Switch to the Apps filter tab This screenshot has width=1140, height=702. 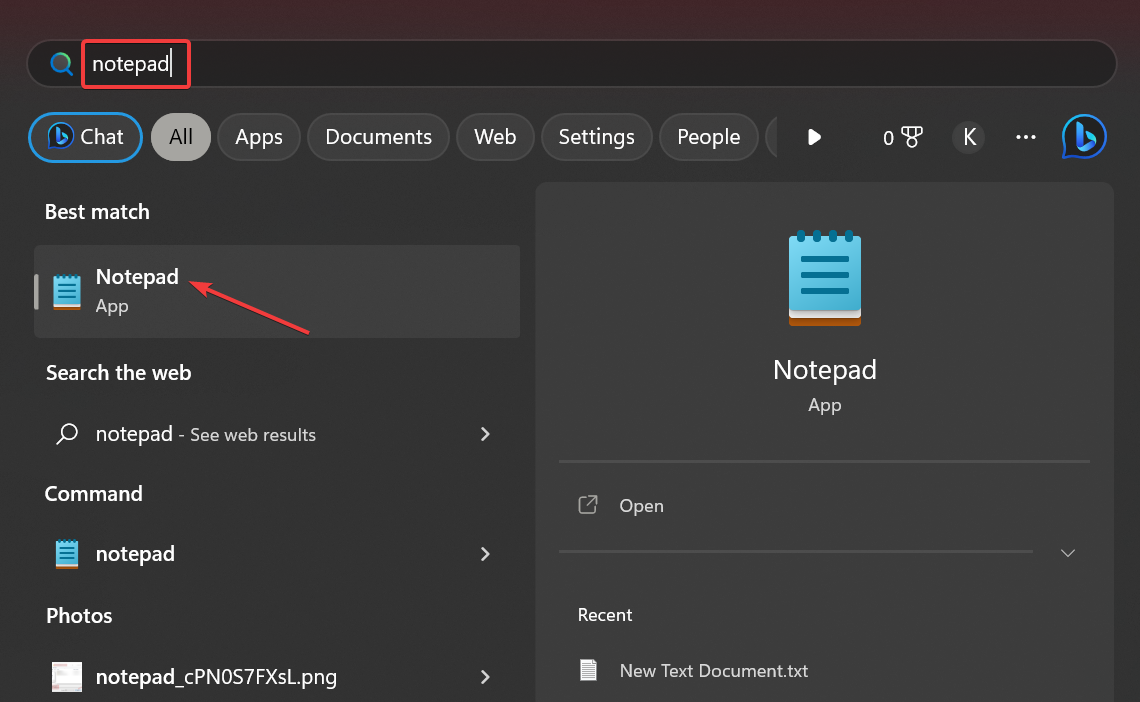(x=259, y=137)
